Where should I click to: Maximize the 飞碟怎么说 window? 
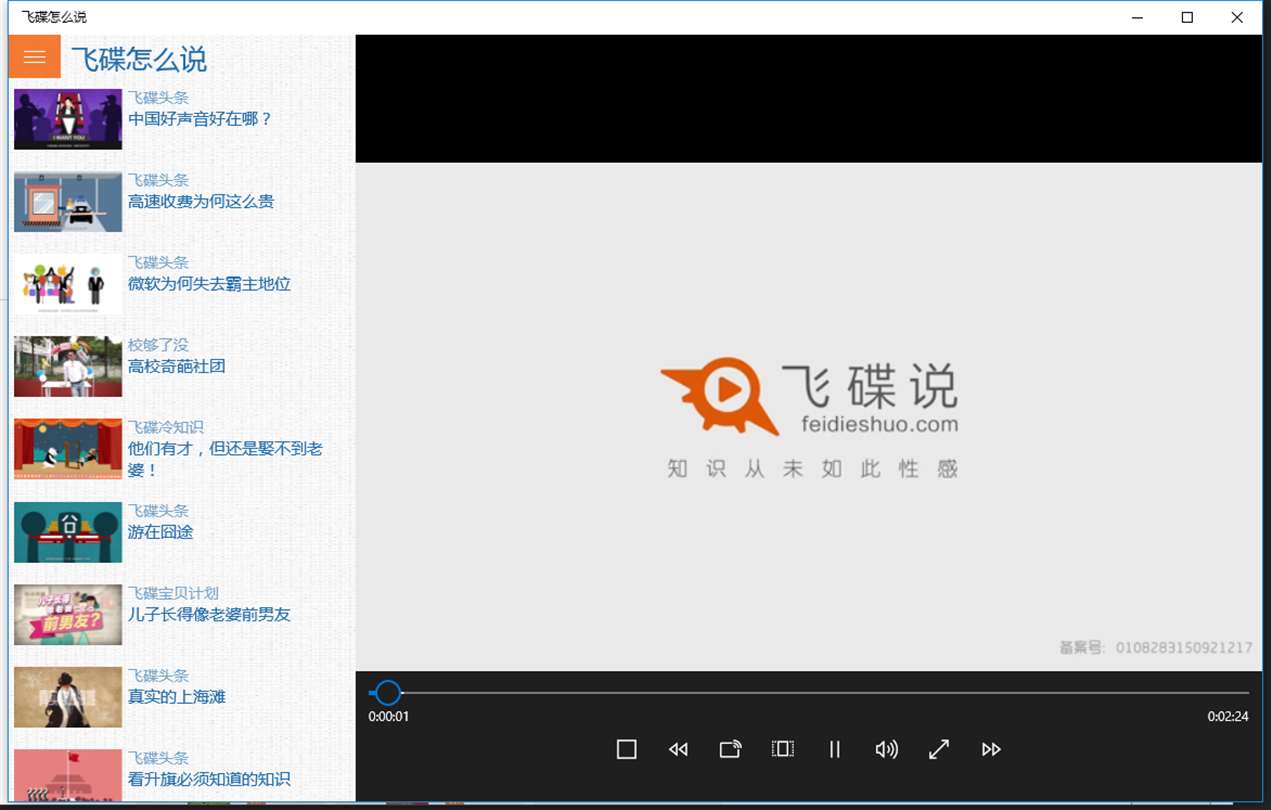(1187, 17)
